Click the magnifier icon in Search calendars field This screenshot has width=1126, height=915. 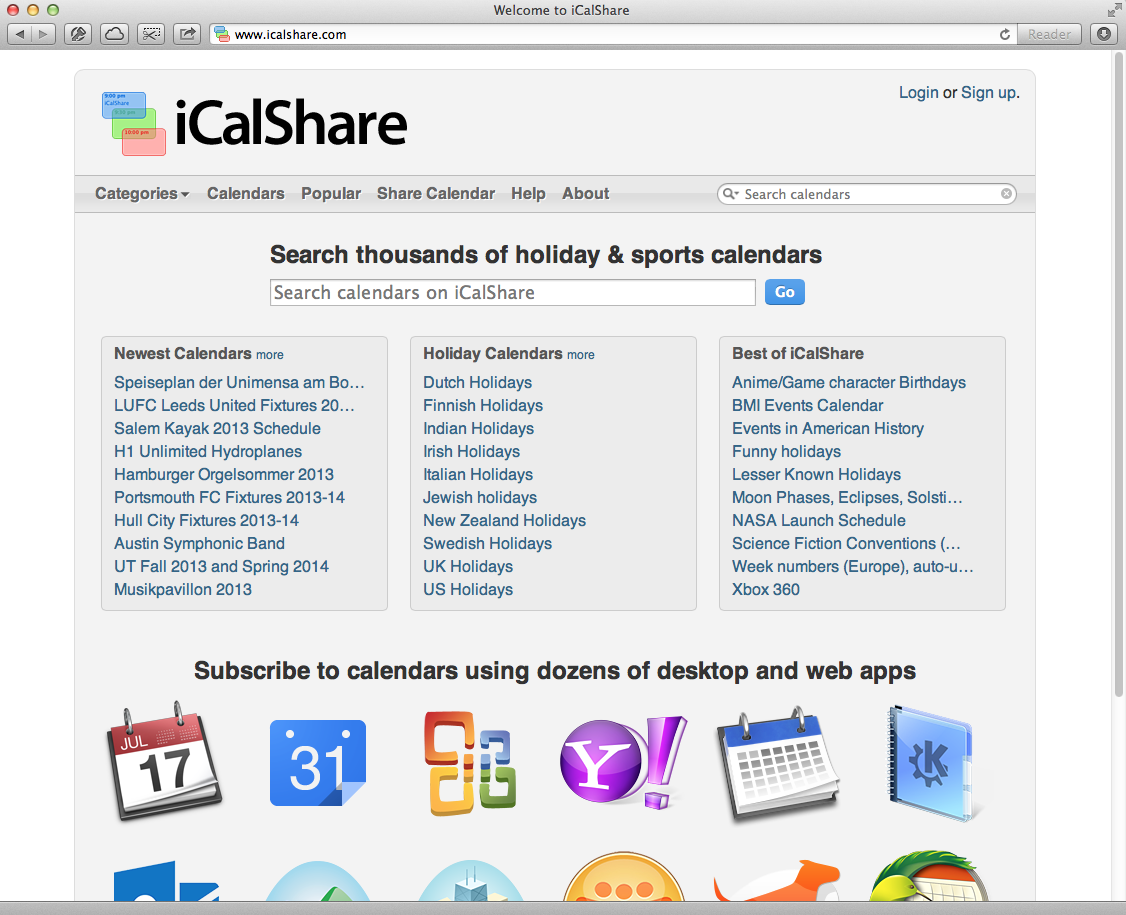pyautogui.click(x=730, y=194)
